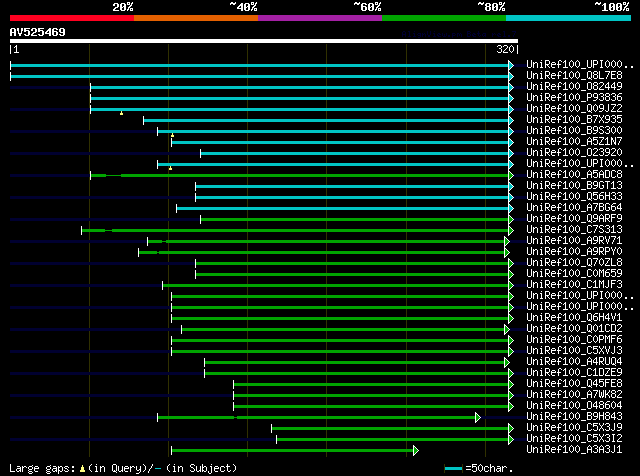The height and width of the screenshot is (476, 640).
Task: Select the UniRef100_B9GT13 label
Action: (x=574, y=186)
